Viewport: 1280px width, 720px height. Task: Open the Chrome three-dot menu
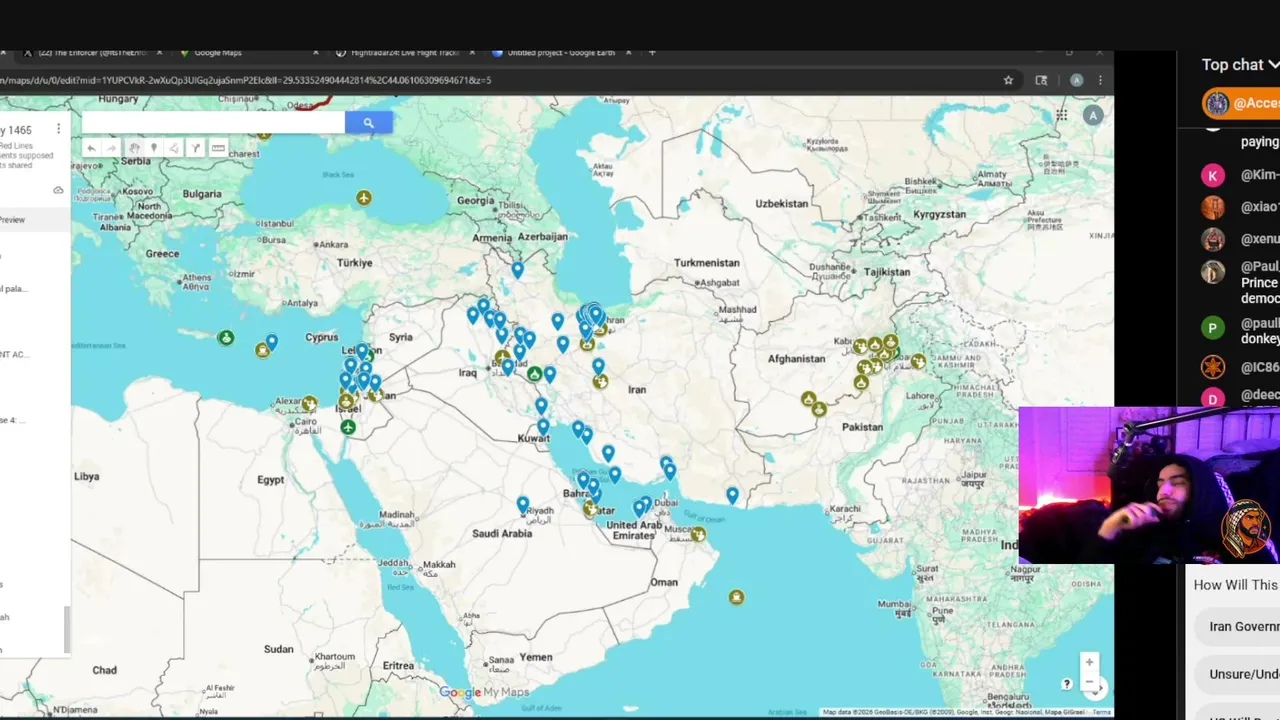point(1100,80)
